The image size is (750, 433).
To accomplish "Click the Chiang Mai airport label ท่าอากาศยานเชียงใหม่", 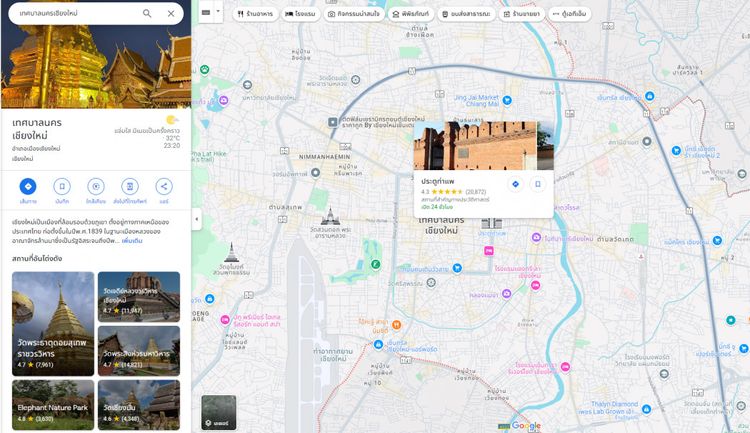I will (x=333, y=355).
